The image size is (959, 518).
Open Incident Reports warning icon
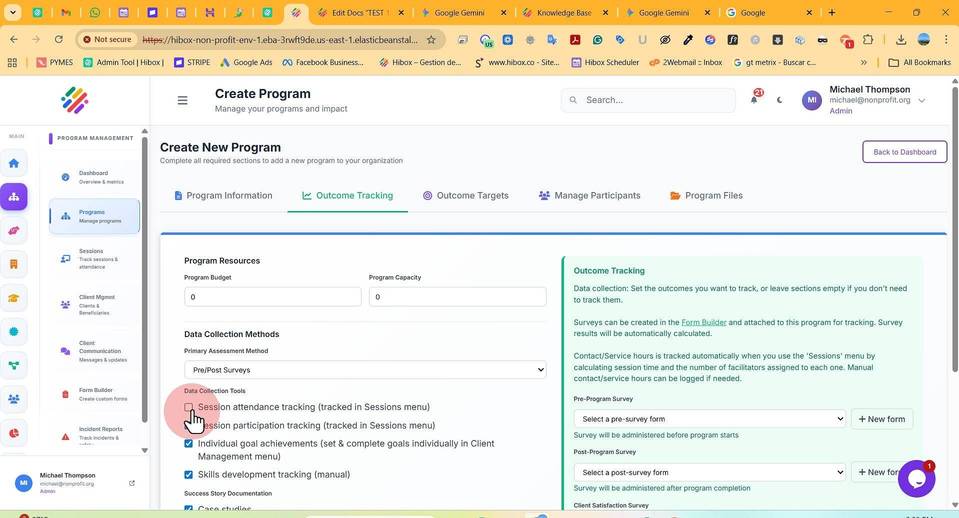65,437
